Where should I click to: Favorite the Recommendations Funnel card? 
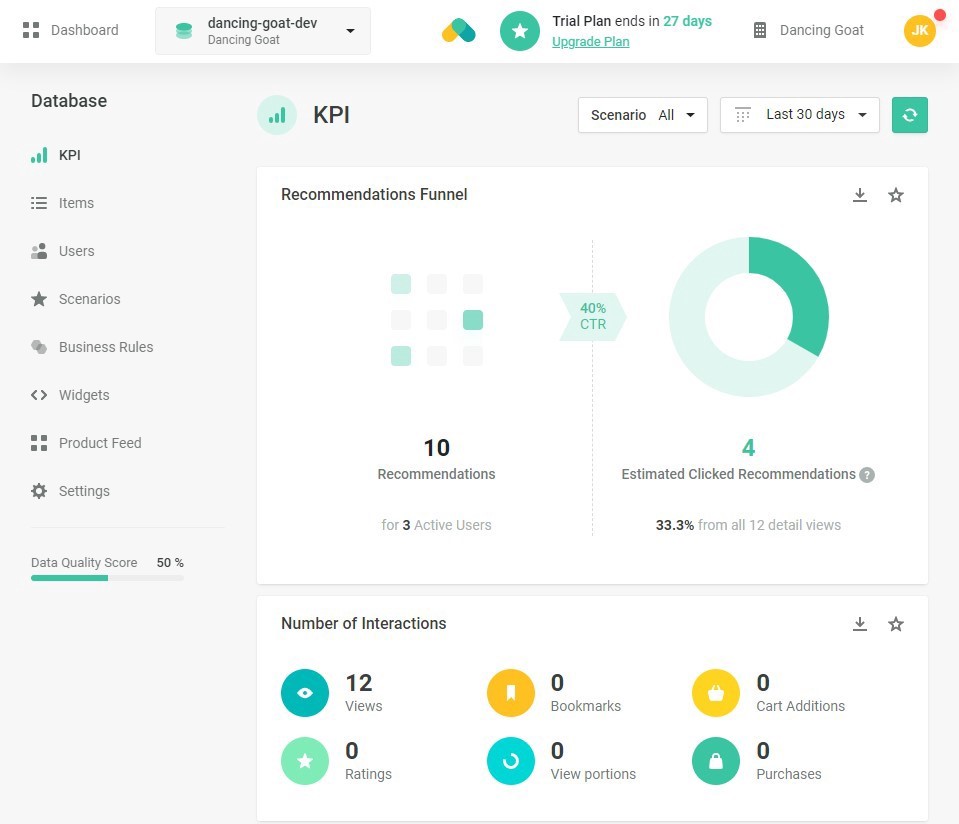(x=896, y=195)
